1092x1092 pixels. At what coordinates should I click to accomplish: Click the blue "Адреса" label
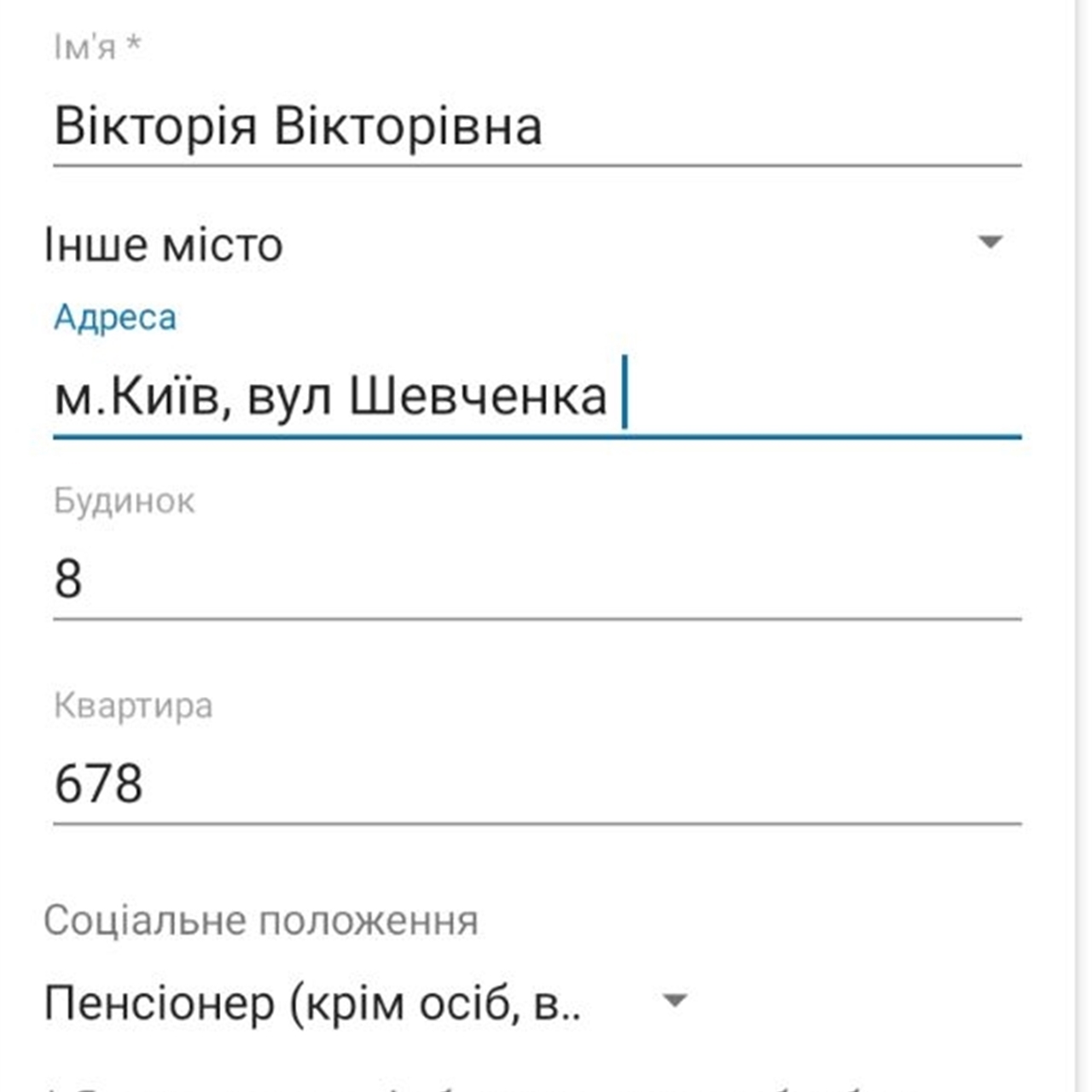coord(115,317)
